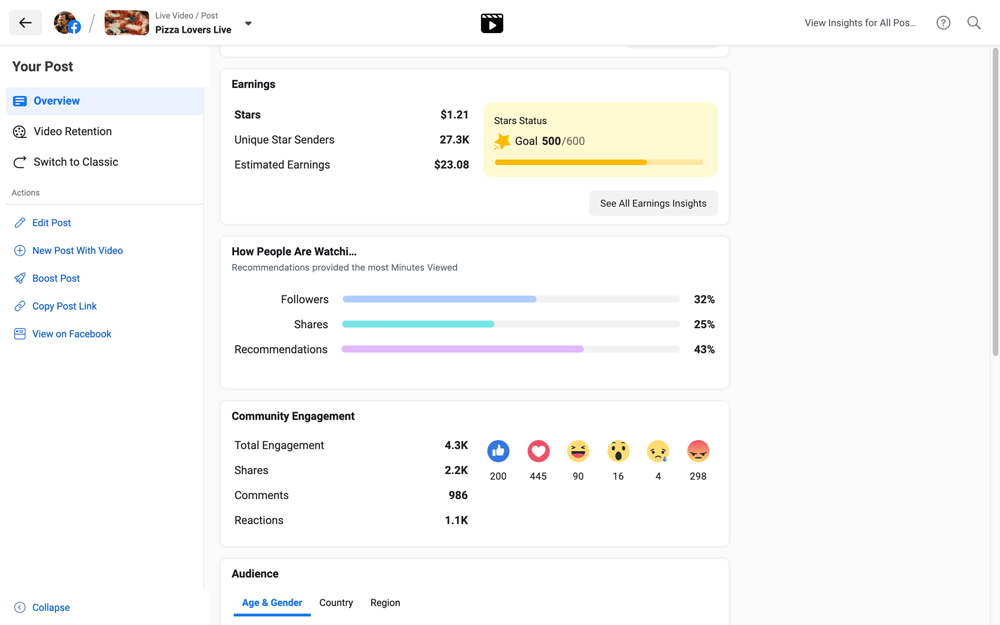Click the Pizza Lovers Live thumbnail
The image size is (1000, 625).
pyautogui.click(x=127, y=23)
